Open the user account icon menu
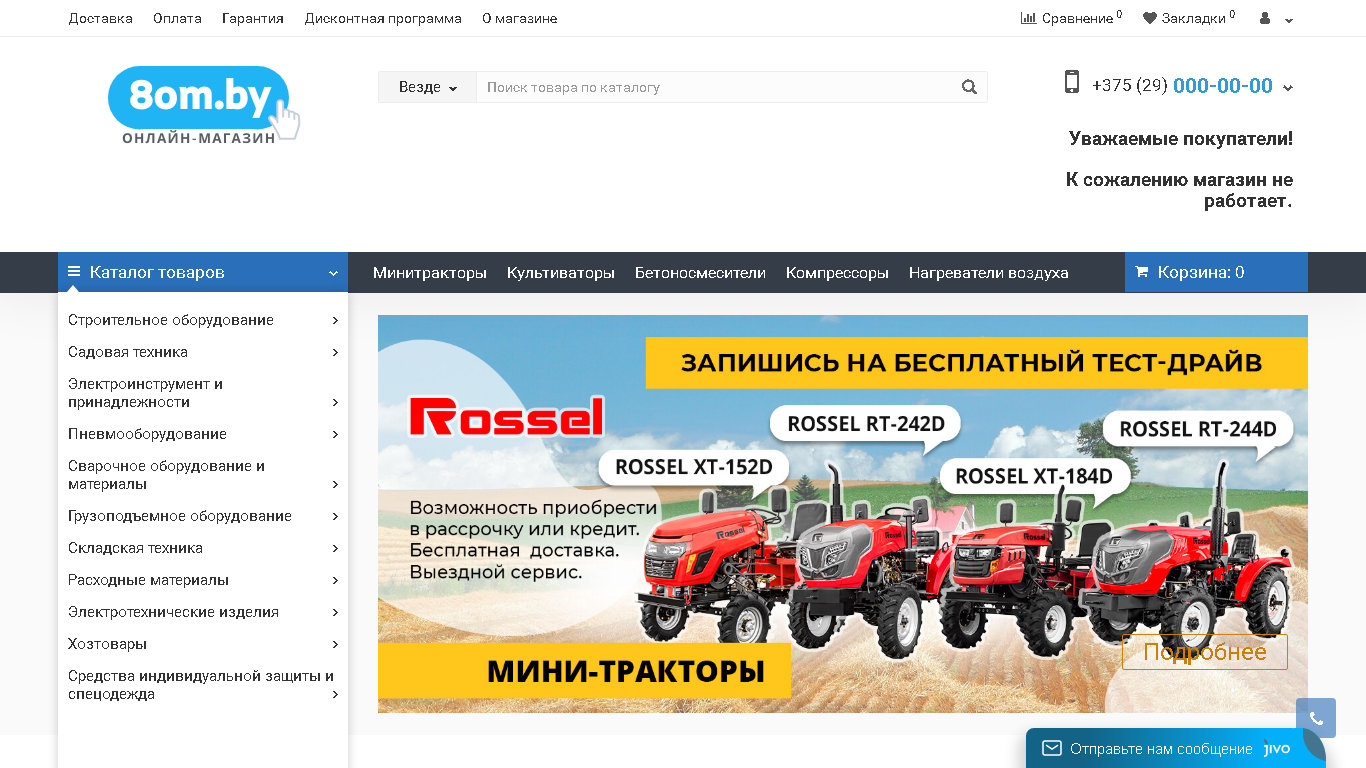 1275,18
